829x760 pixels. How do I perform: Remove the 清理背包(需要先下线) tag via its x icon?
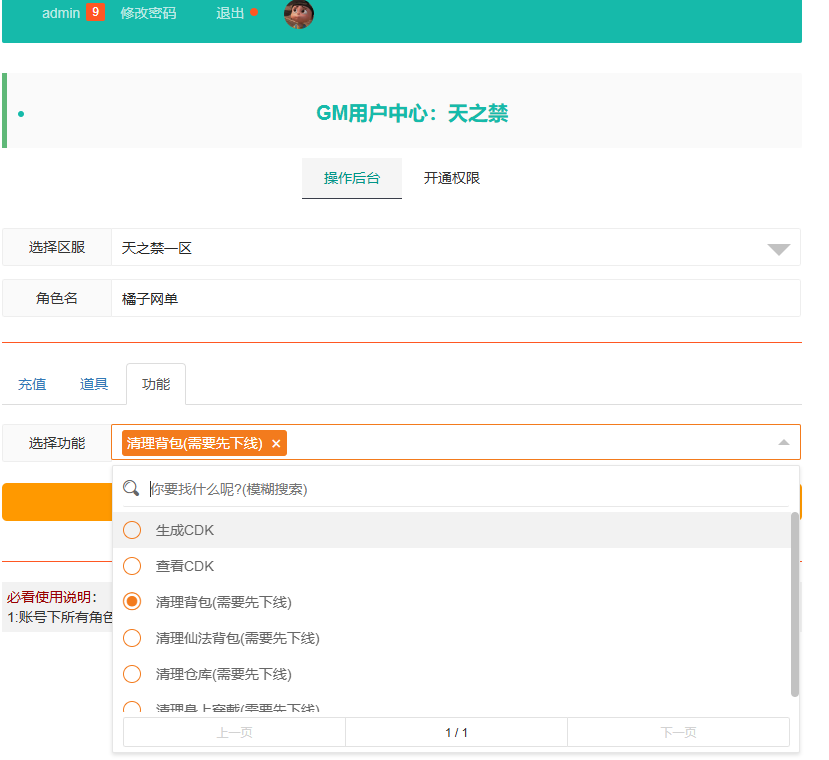276,443
